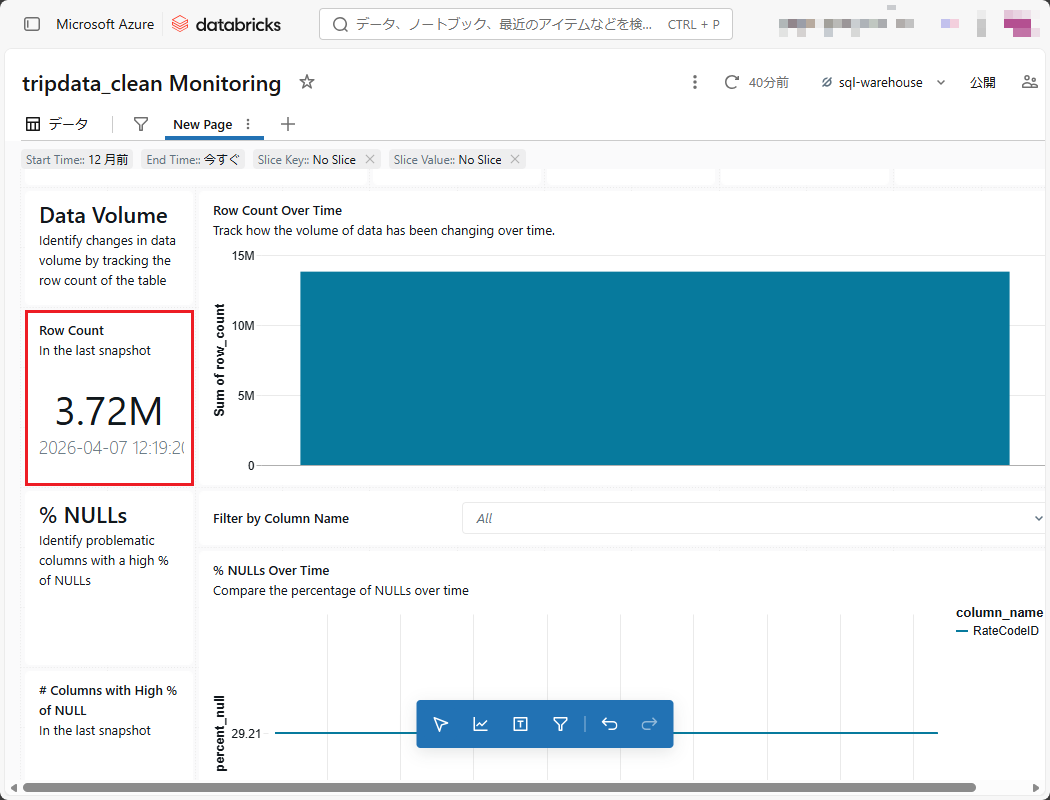
Task: Toggle the sidebar menu icon
Action: pyautogui.click(x=32, y=24)
